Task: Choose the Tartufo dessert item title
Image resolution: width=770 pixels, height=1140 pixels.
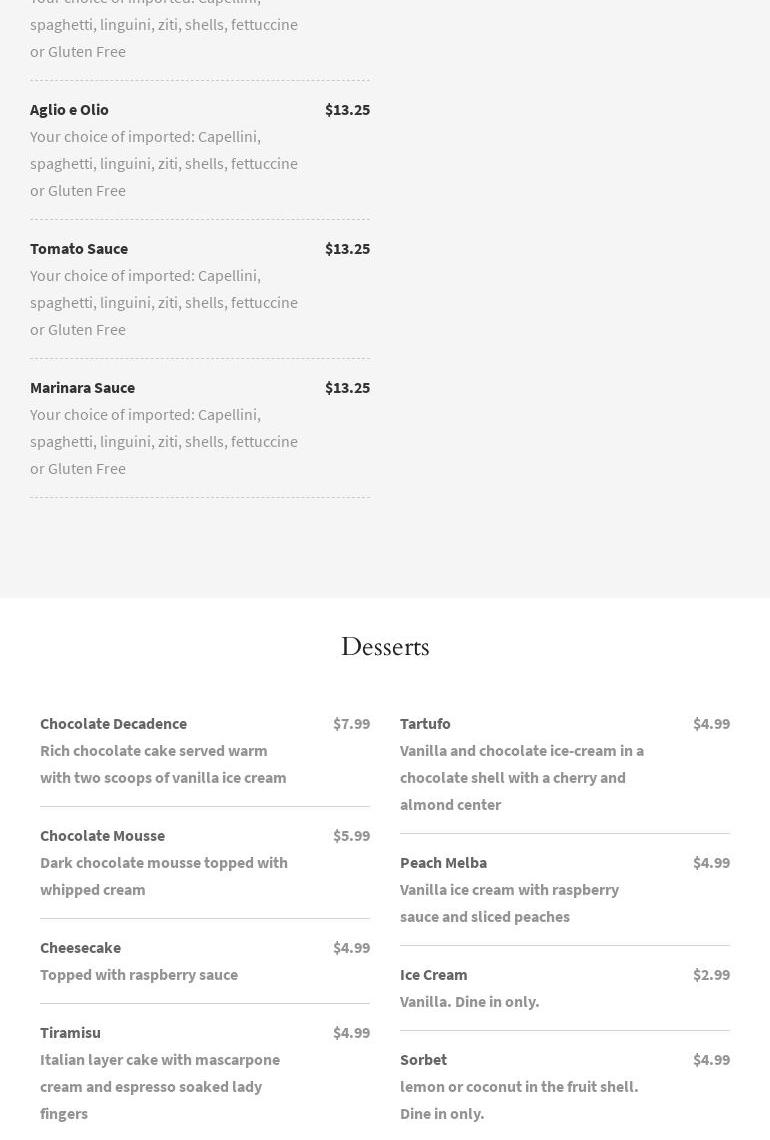Action: (425, 723)
